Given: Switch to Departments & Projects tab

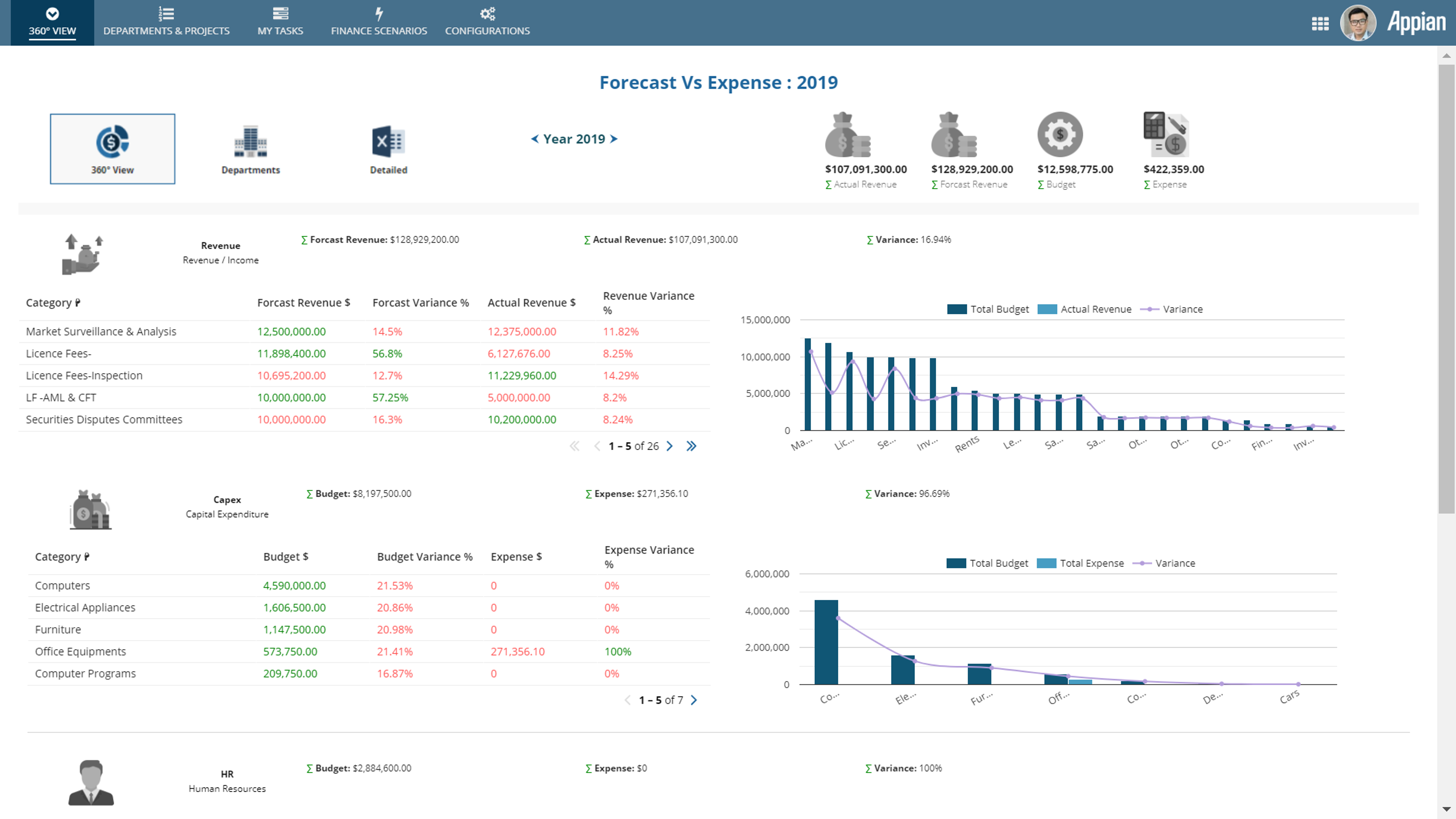Looking at the screenshot, I should 166,23.
